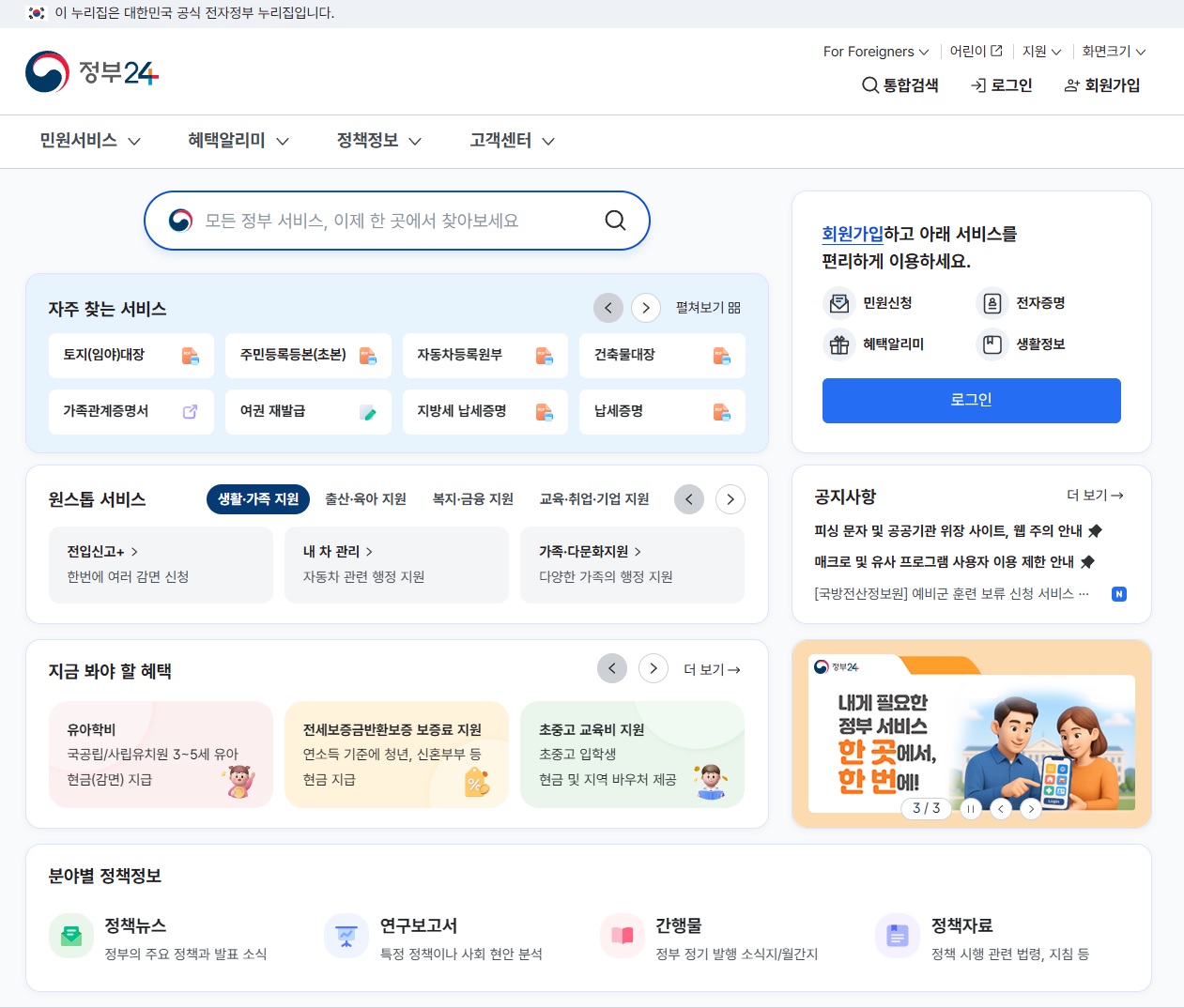The image size is (1184, 1008).
Task: Open the 주민등록등본(초본) service
Action: [308, 356]
